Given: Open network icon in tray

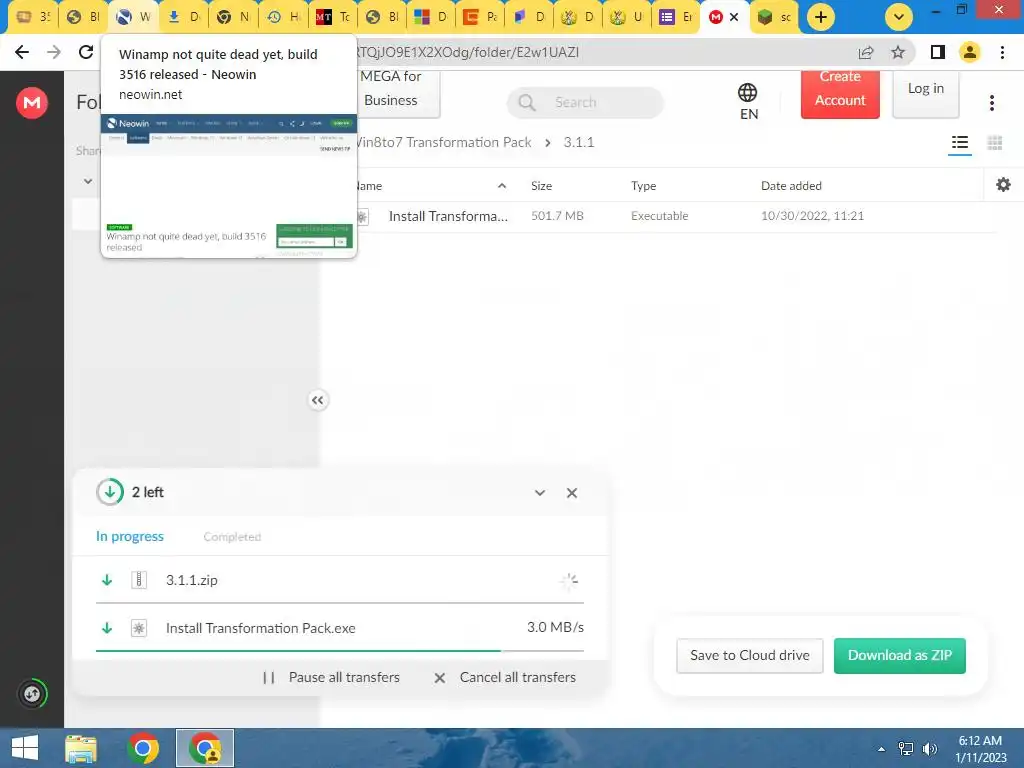Looking at the screenshot, I should point(906,749).
